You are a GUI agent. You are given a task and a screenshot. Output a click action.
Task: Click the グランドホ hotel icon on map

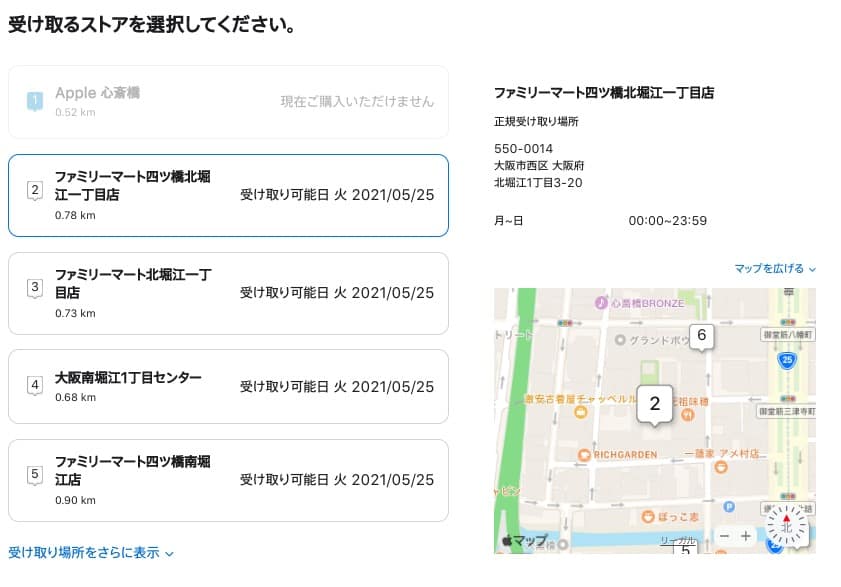(x=620, y=340)
